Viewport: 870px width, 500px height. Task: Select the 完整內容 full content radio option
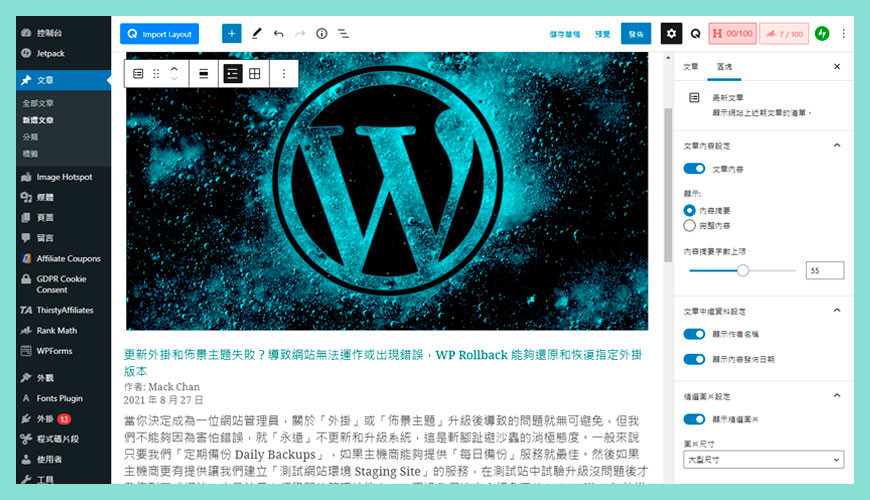click(690, 225)
